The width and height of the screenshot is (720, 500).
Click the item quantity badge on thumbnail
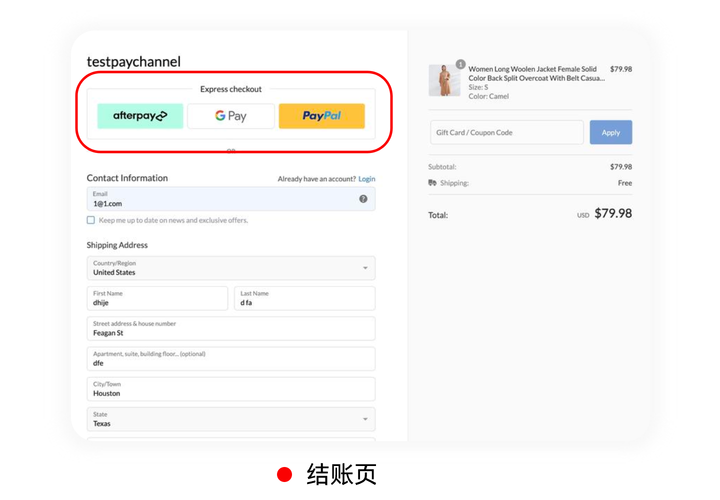pos(461,64)
